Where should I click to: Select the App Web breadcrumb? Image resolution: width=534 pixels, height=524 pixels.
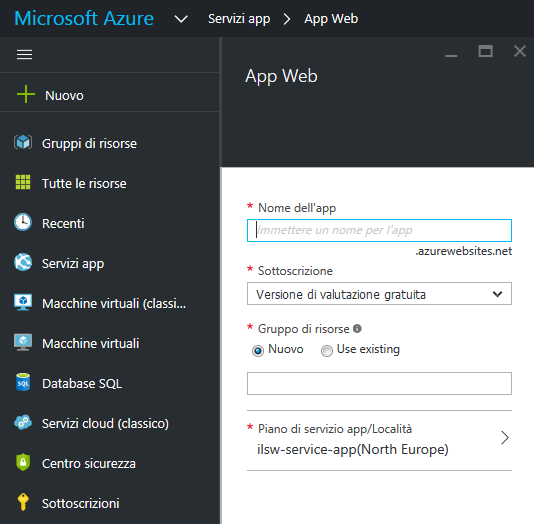click(x=331, y=19)
